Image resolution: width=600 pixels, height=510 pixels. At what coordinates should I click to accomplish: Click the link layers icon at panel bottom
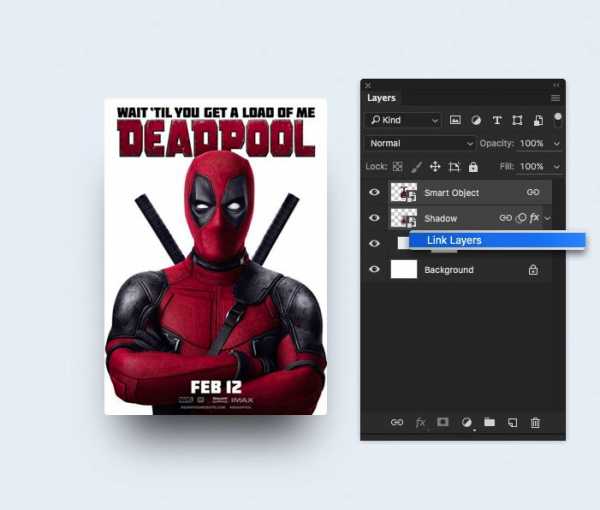(x=397, y=423)
